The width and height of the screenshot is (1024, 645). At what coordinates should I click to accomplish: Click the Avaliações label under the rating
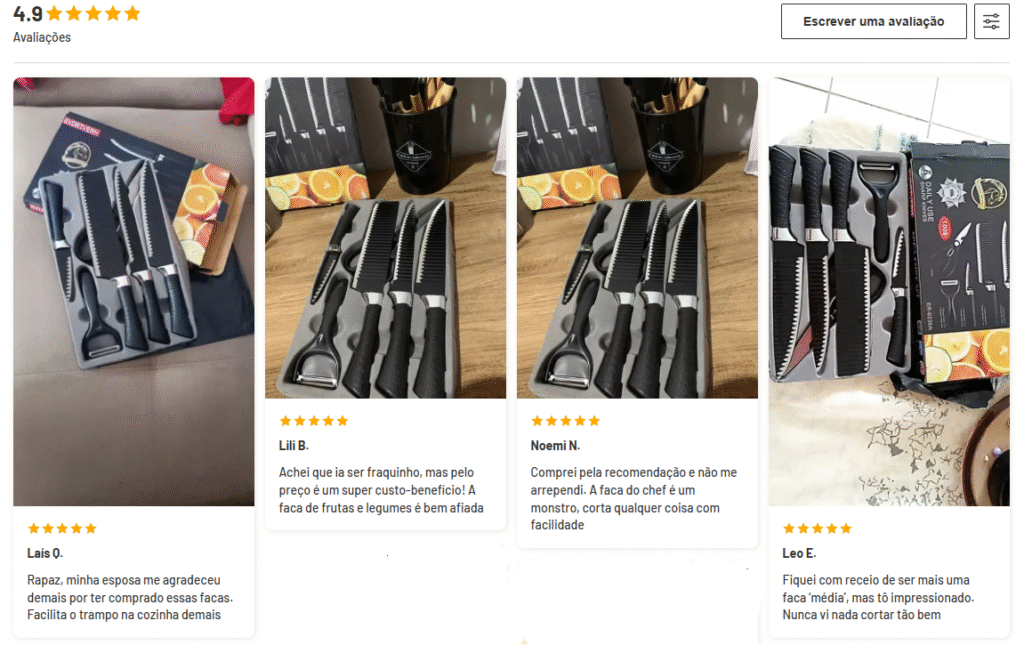(42, 38)
